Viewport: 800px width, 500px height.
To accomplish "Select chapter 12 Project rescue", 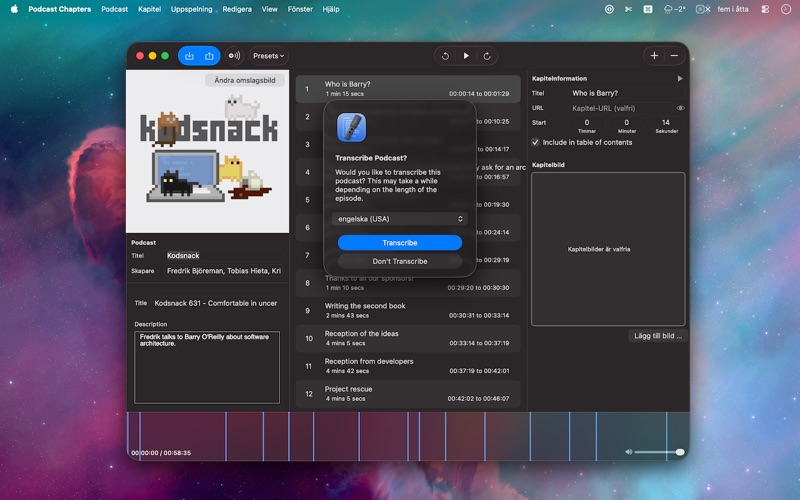I will [x=408, y=393].
